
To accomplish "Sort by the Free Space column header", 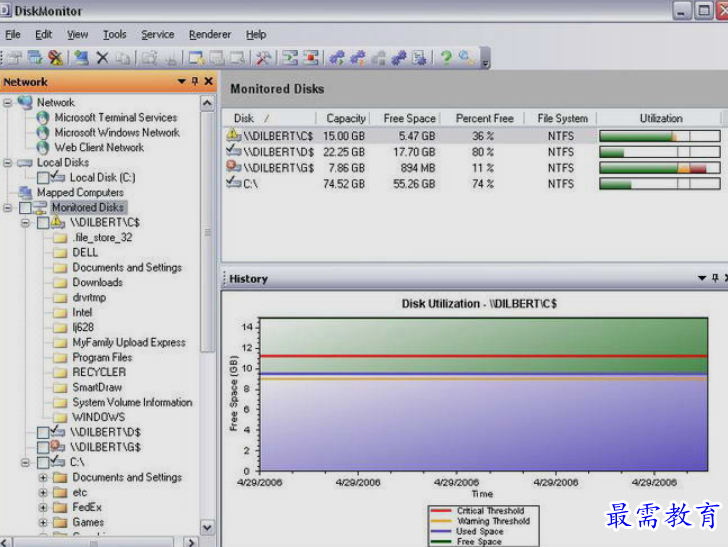I will (x=405, y=118).
